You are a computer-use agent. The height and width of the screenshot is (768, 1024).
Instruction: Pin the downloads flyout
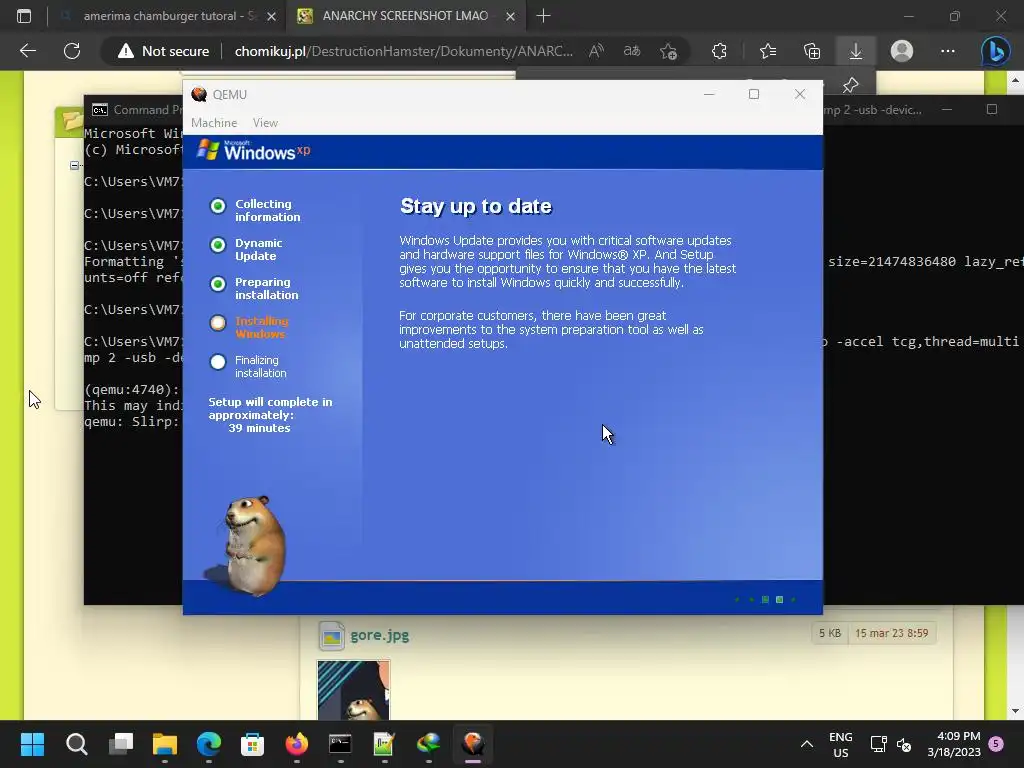click(850, 85)
